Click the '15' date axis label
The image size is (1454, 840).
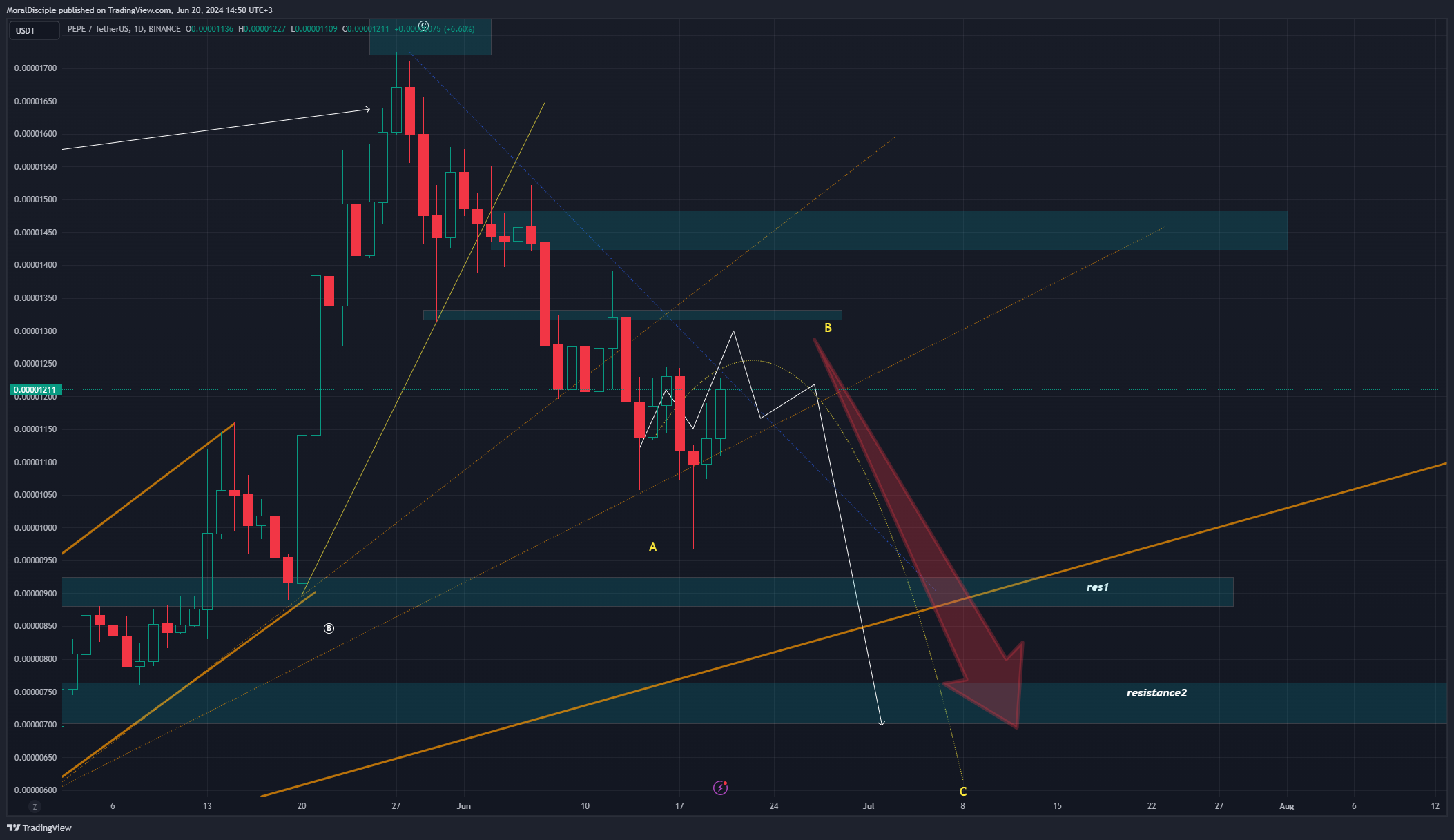[1057, 806]
